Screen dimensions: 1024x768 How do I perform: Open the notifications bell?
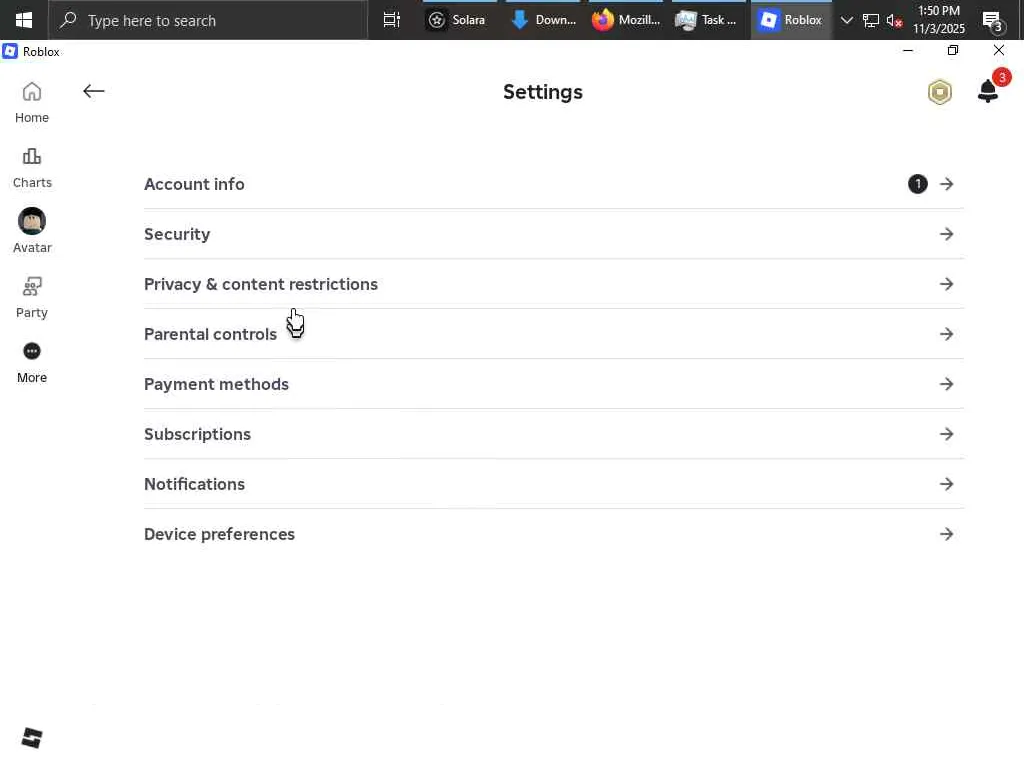[x=988, y=91]
